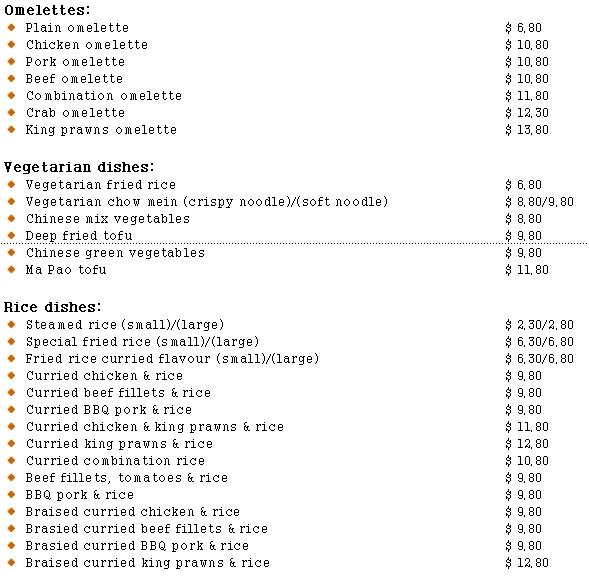Image resolution: width=589 pixels, height=585 pixels.
Task: Click the $ 2.30/2.80 steamed rice price
Action: (x=539, y=325)
